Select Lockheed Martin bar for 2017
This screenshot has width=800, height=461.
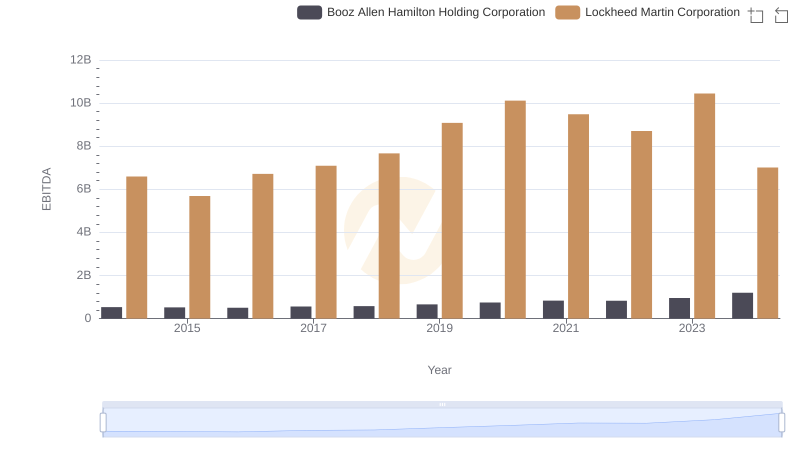tap(326, 242)
